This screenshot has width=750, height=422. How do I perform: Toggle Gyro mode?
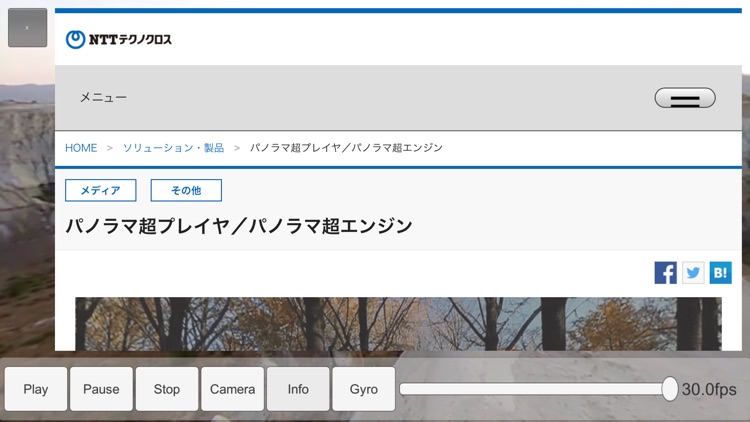(364, 389)
